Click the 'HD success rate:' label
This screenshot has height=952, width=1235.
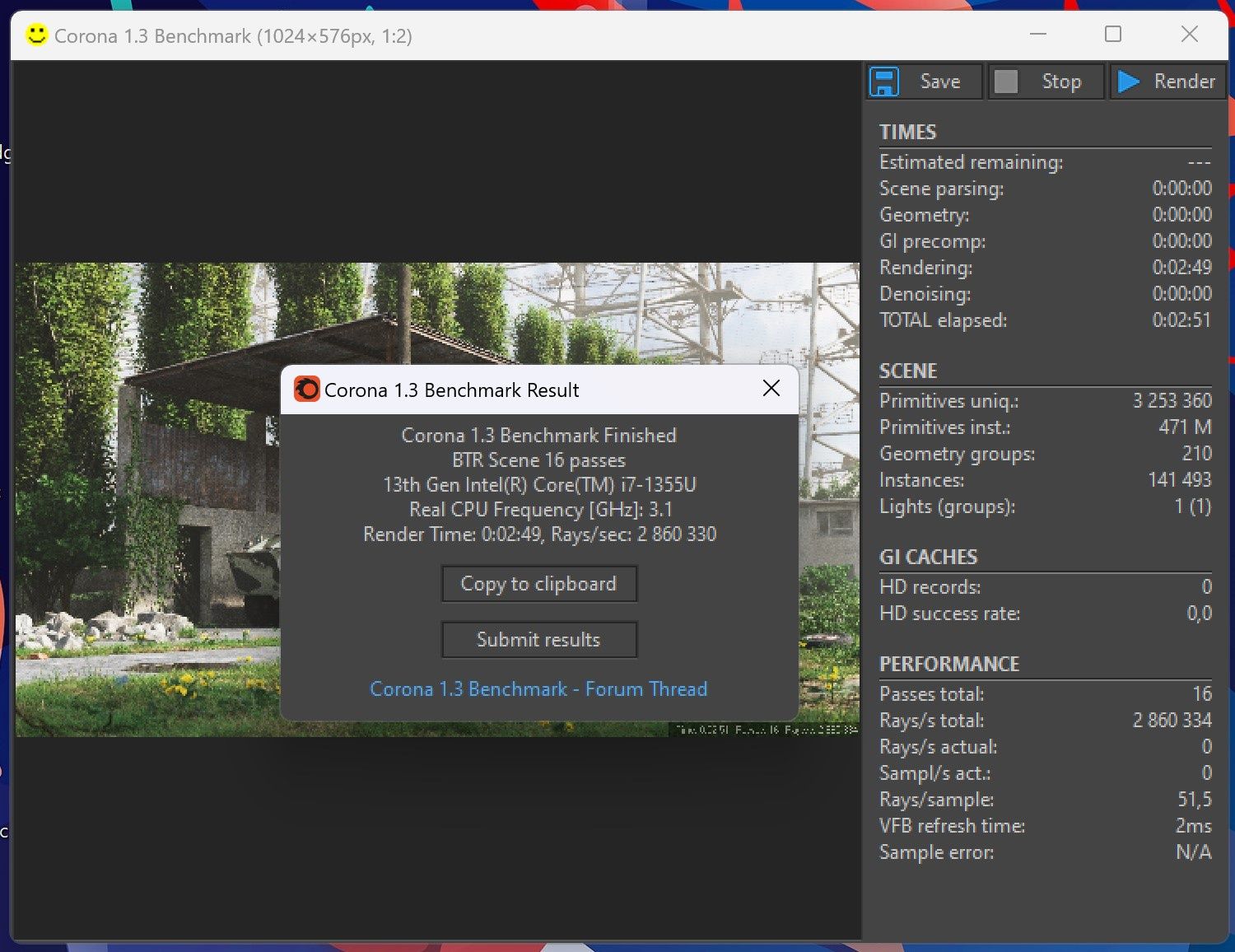point(950,614)
